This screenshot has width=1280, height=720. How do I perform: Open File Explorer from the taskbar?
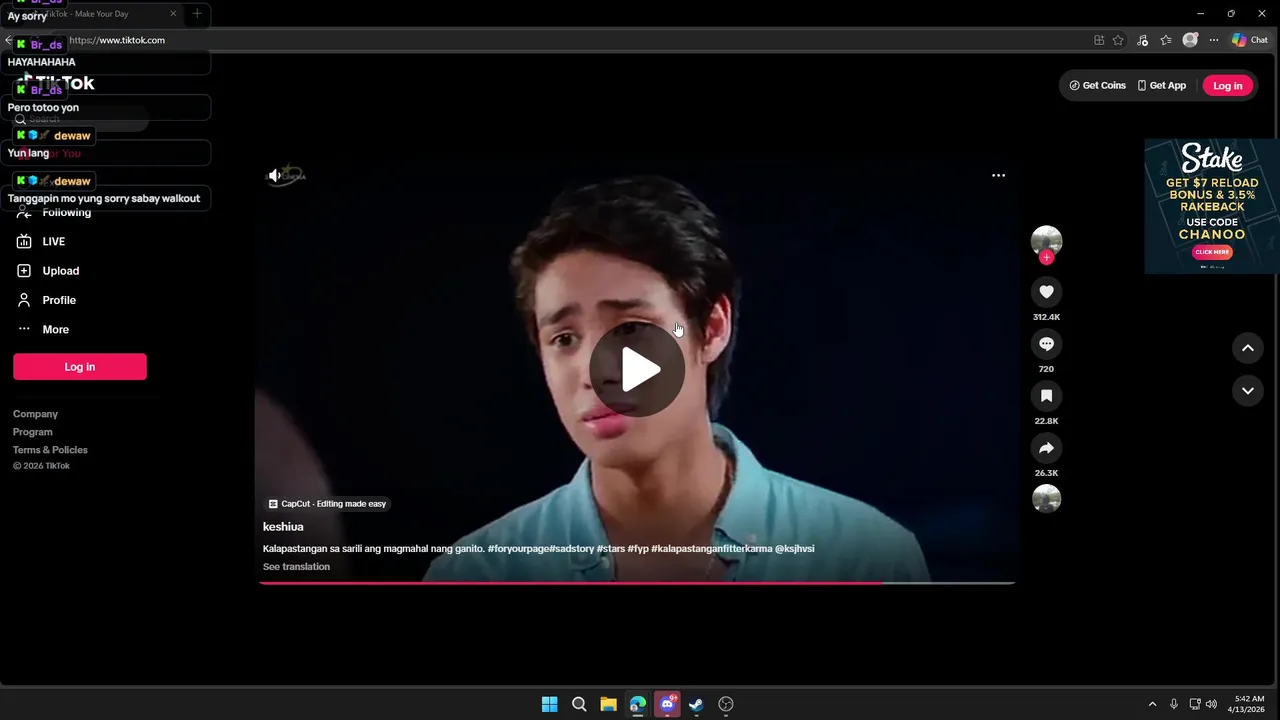(608, 704)
